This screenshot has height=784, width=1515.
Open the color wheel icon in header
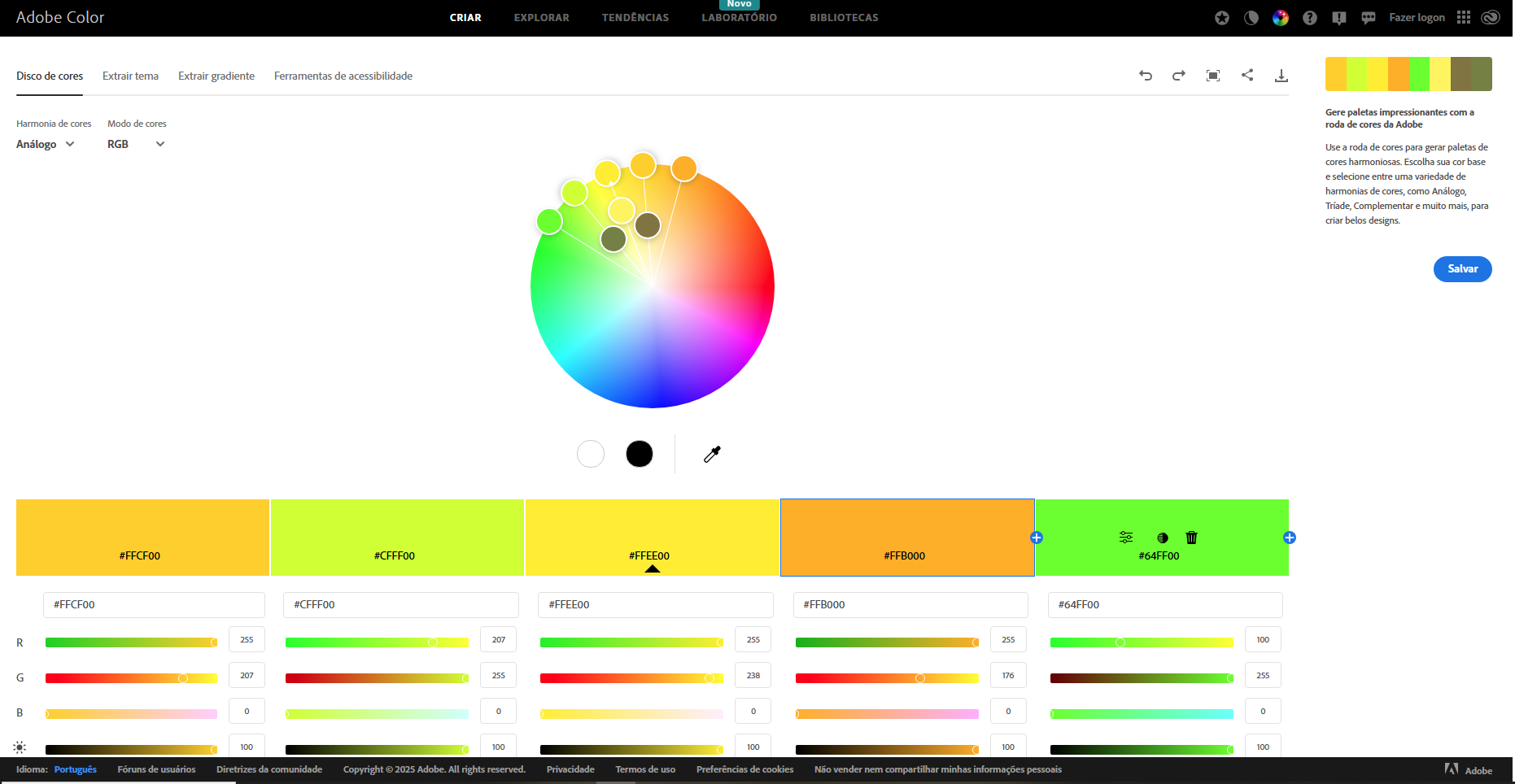(x=1281, y=18)
